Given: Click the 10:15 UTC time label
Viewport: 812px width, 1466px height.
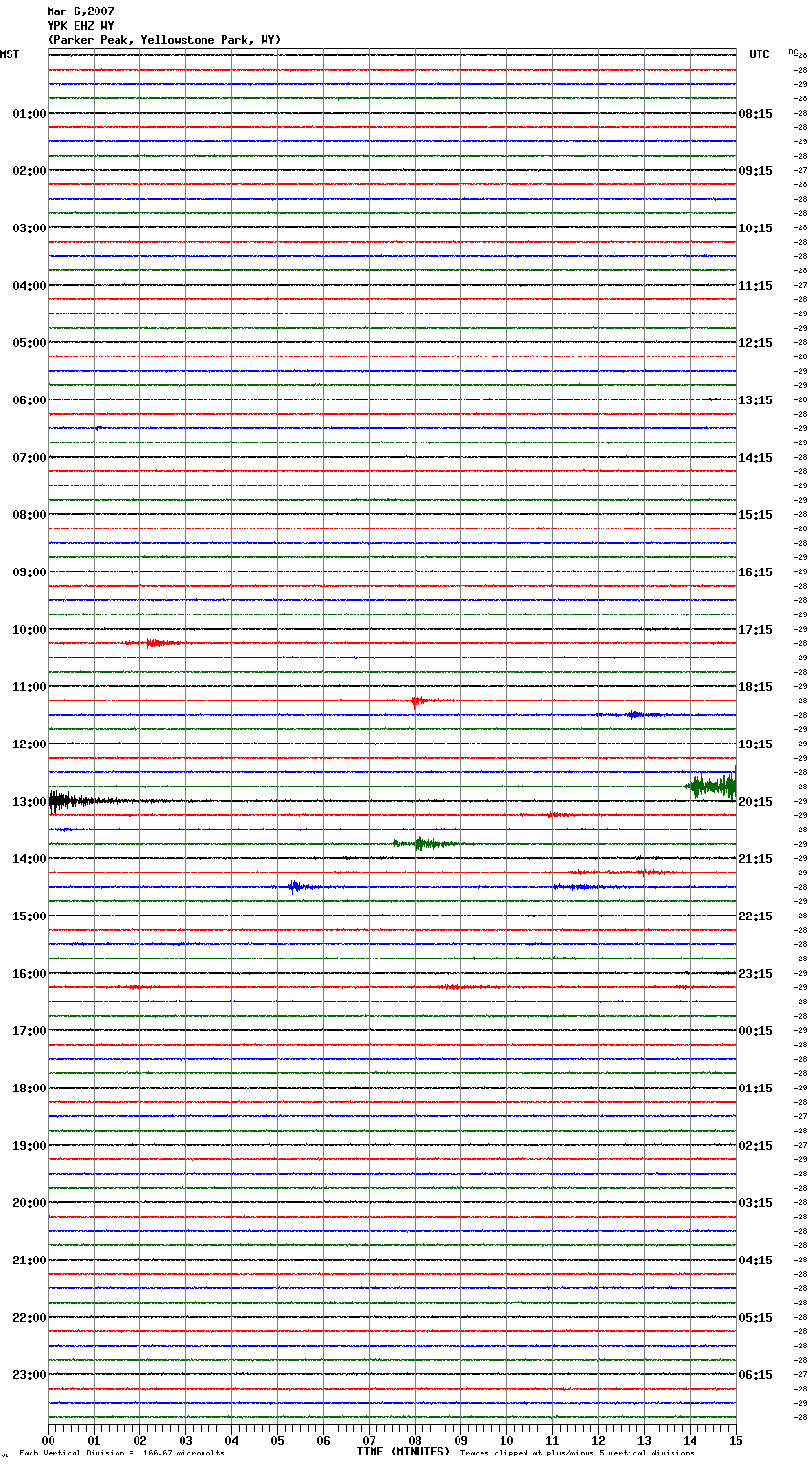Looking at the screenshot, I should point(756,228).
